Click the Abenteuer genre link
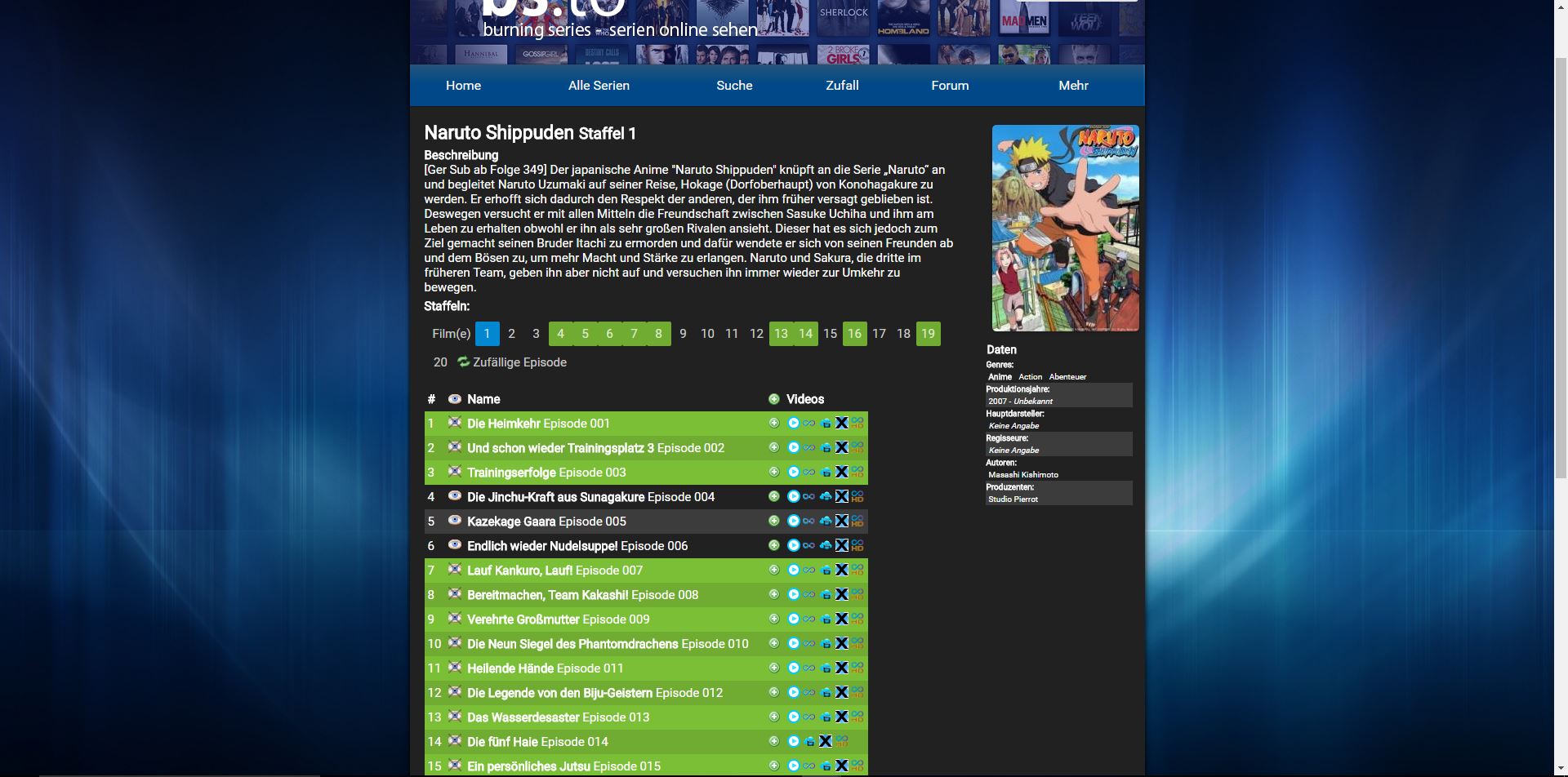 pos(1067,376)
